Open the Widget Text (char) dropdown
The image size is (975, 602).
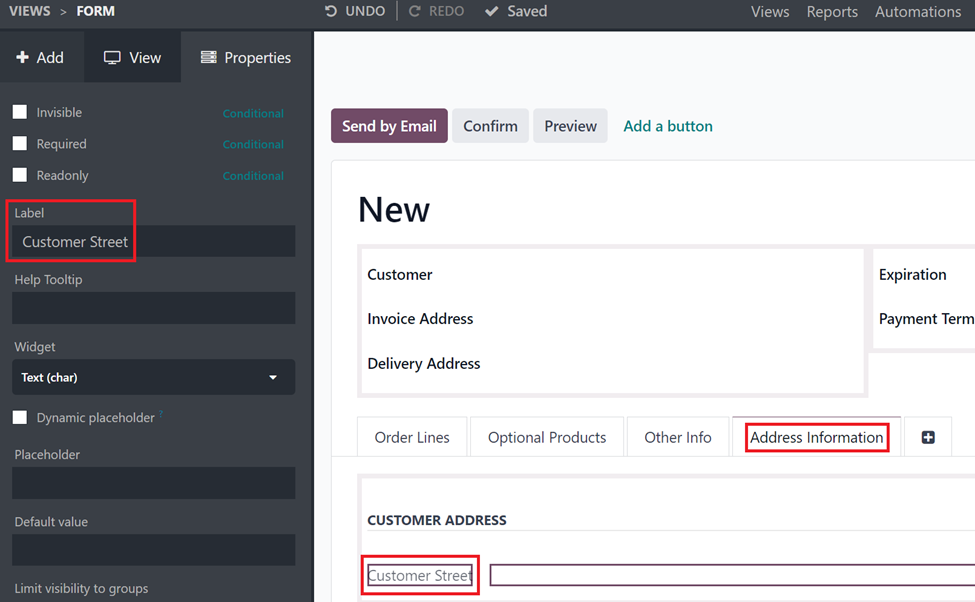(154, 377)
